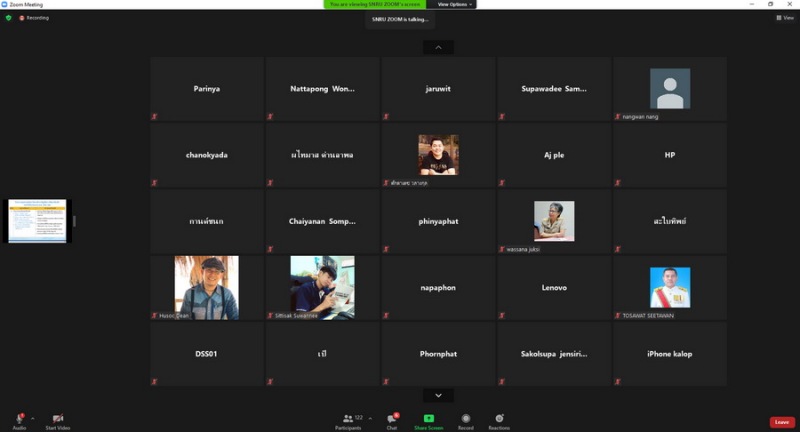Start Video with camera icon
800x432 pixels.
57,418
